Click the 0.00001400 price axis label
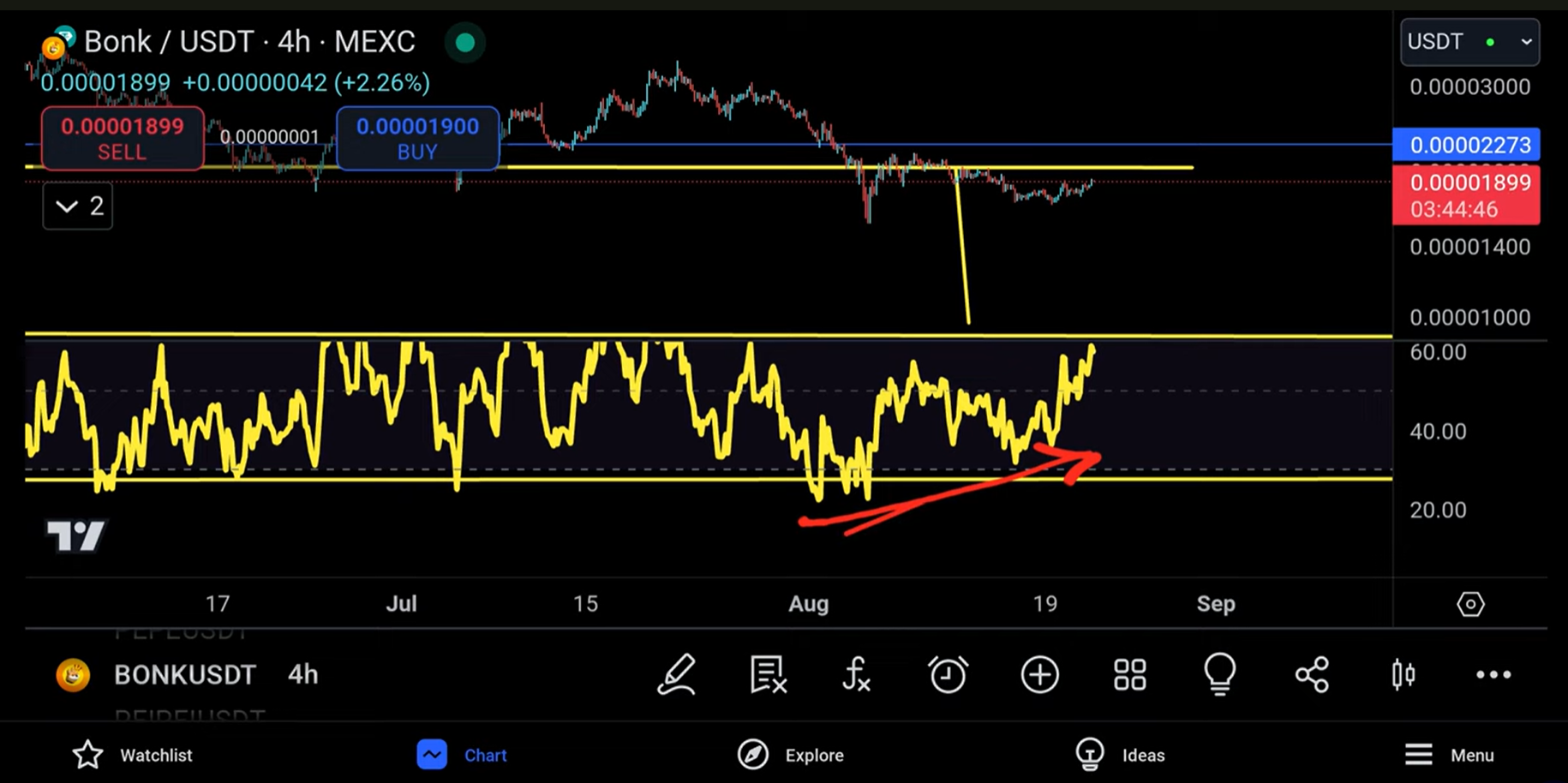Image resolution: width=1568 pixels, height=783 pixels. (1470, 247)
